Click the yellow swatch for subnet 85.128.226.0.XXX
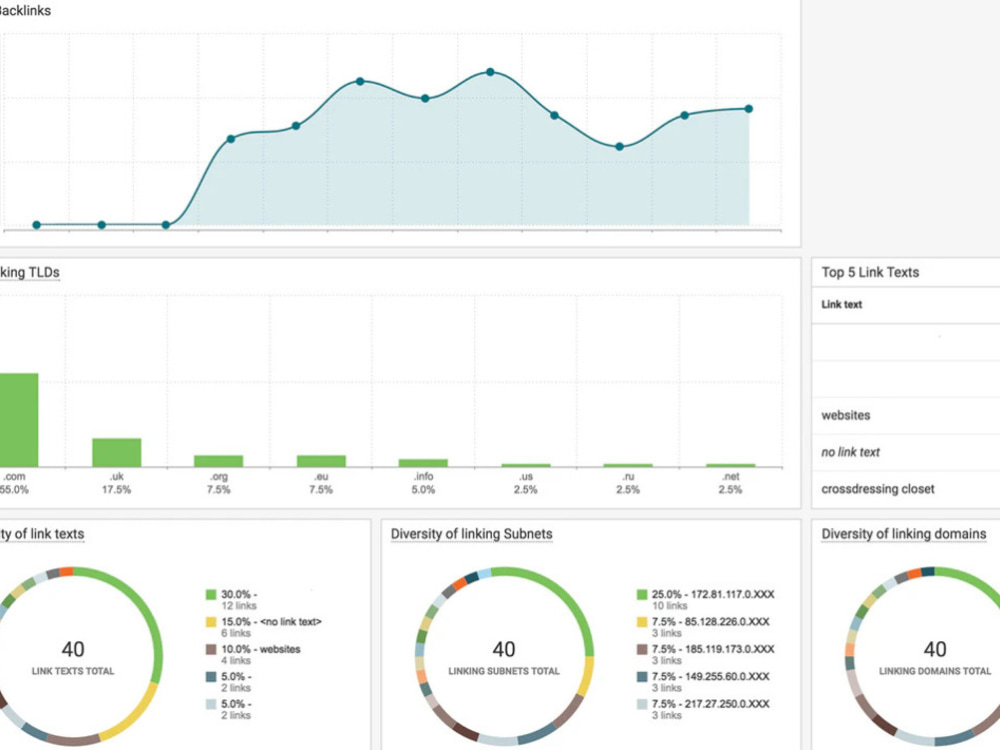Viewport: 1000px width, 750px height. [642, 622]
